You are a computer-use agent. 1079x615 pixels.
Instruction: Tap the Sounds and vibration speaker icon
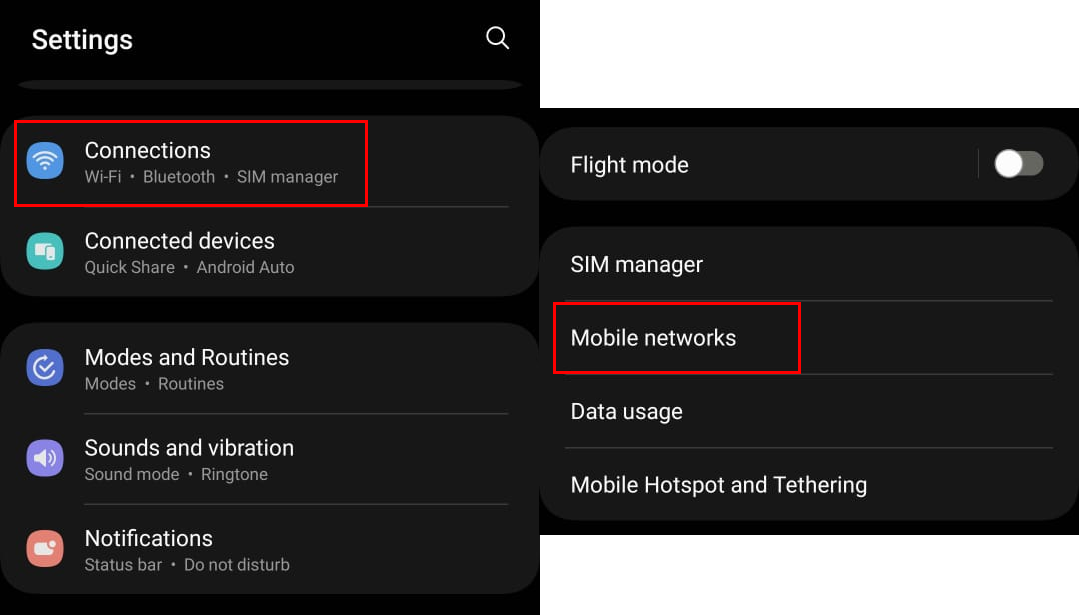tap(45, 458)
